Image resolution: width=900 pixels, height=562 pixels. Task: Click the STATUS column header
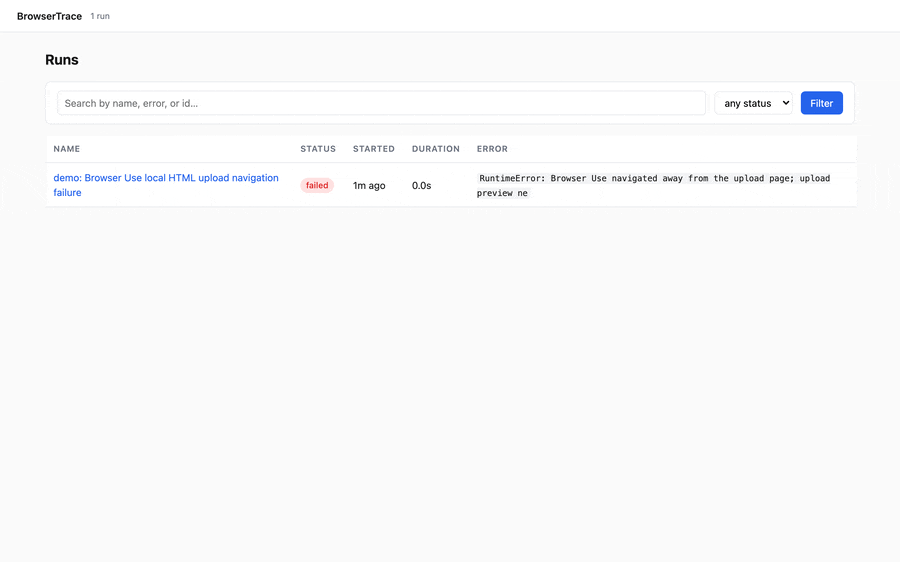(318, 149)
